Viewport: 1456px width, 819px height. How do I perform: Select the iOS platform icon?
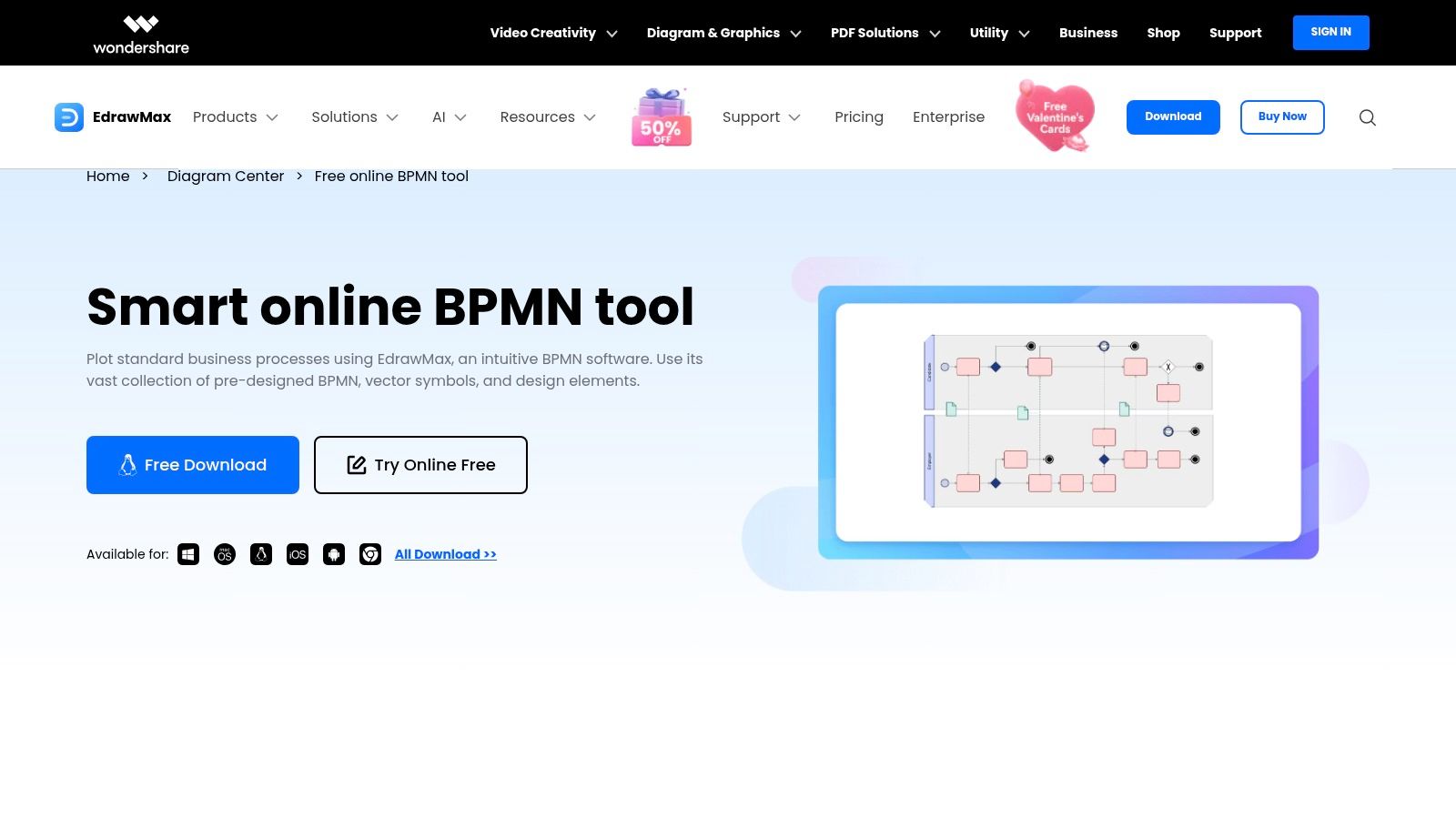pyautogui.click(x=298, y=554)
